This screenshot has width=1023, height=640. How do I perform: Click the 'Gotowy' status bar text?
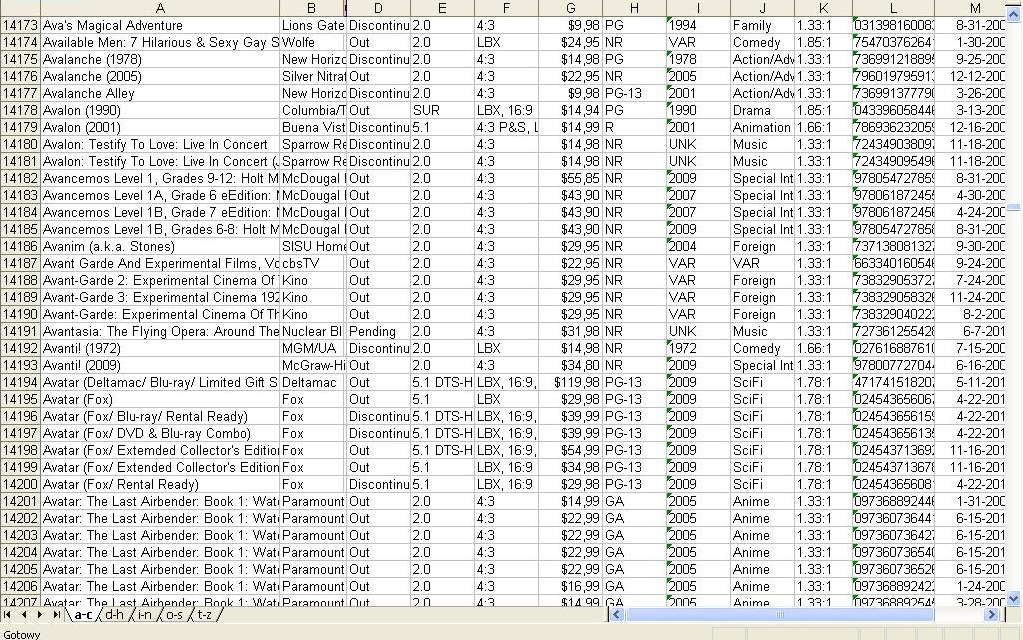point(22,634)
